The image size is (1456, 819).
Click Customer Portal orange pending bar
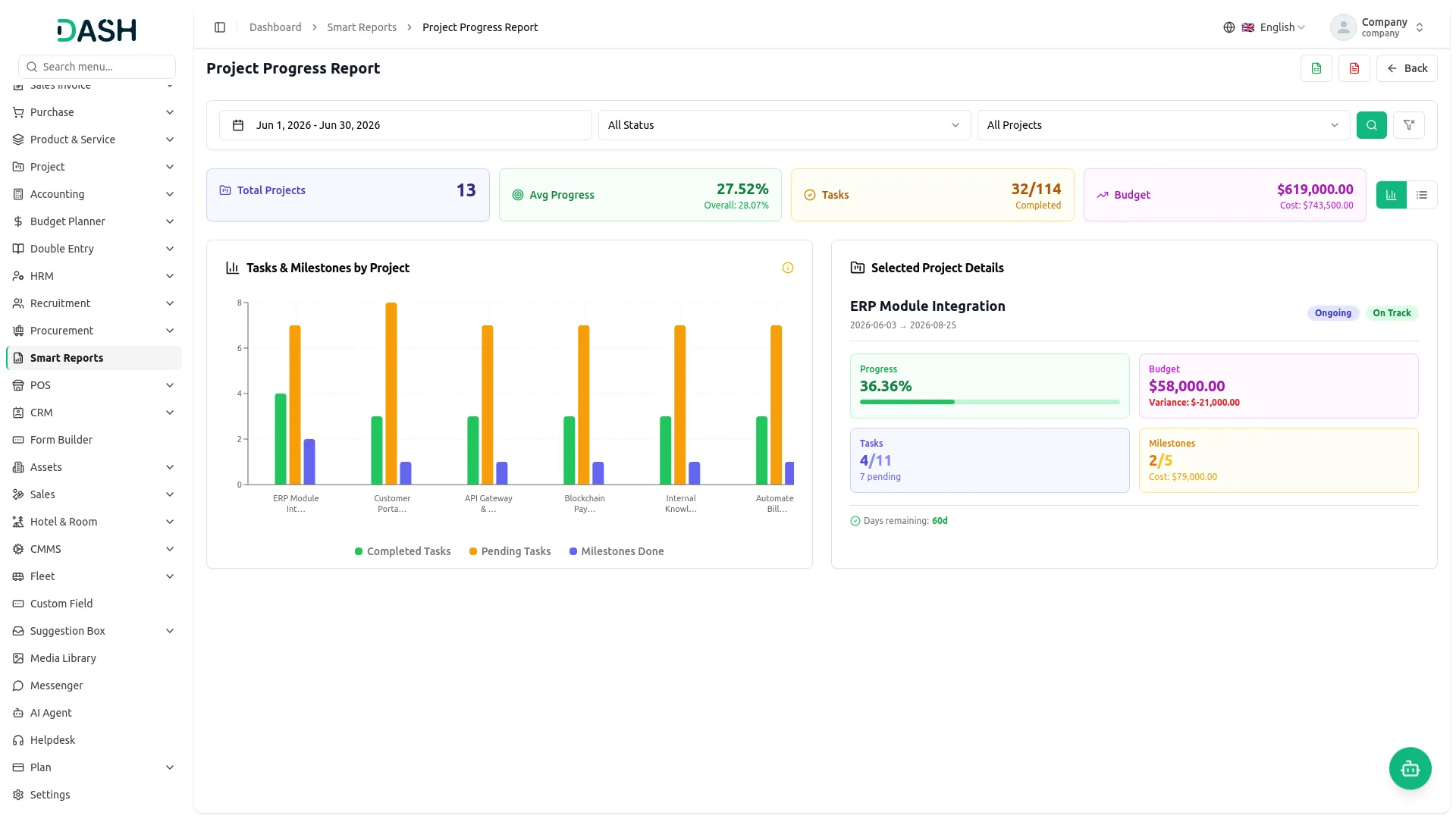(x=391, y=394)
